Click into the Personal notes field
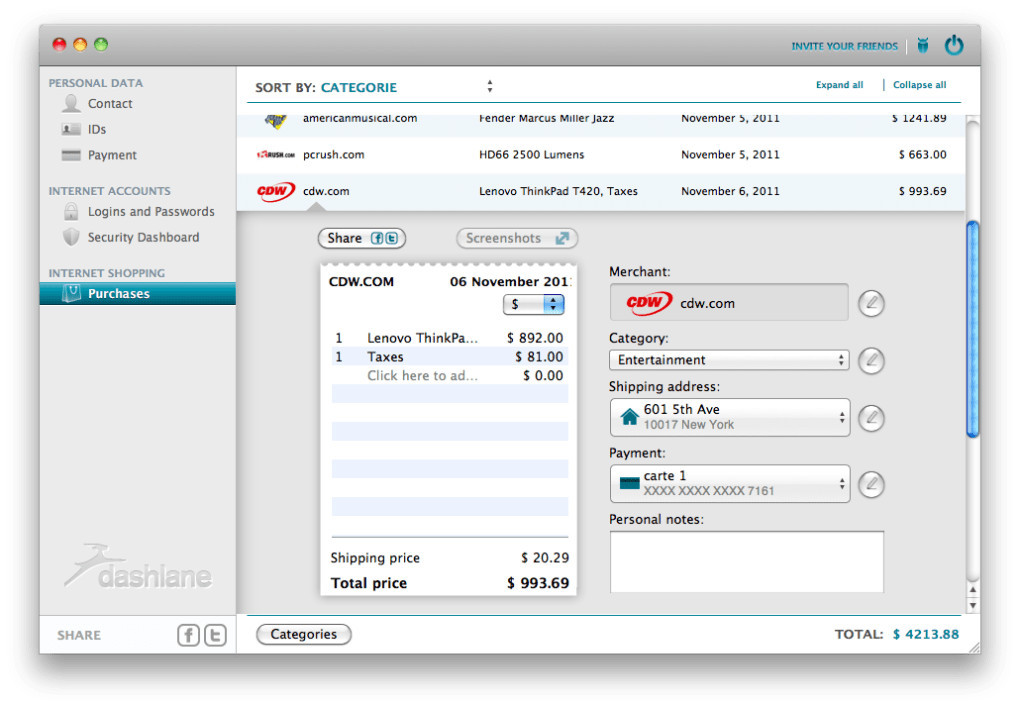1020x708 pixels. pyautogui.click(x=746, y=562)
